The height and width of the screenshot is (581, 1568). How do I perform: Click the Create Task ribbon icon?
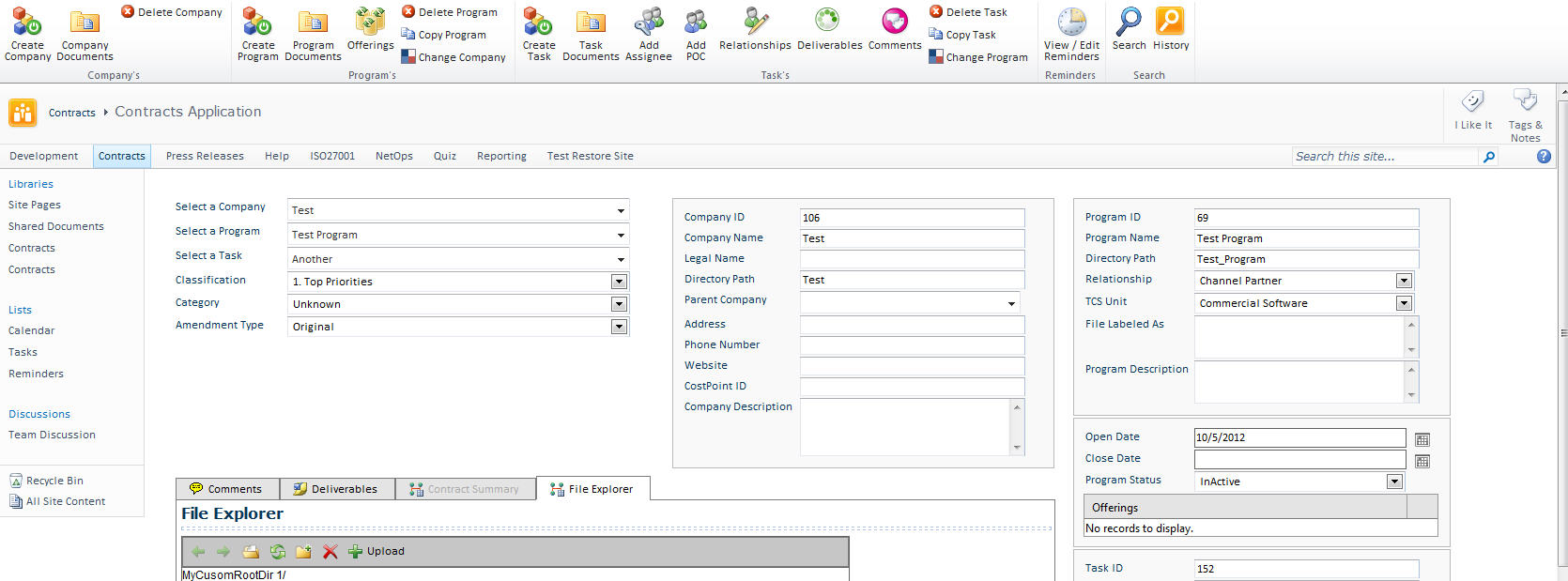pyautogui.click(x=539, y=34)
